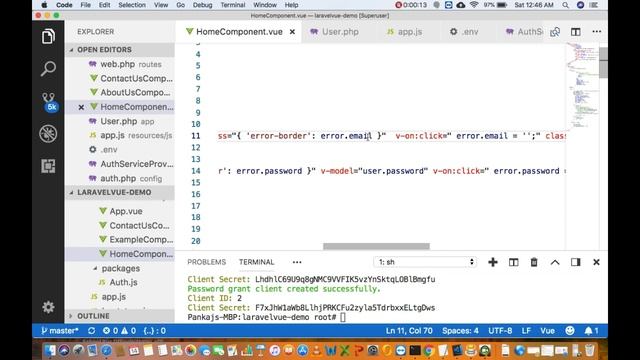640x360 pixels.
Task: Open Source Control view with 5k badge
Action: (49, 102)
